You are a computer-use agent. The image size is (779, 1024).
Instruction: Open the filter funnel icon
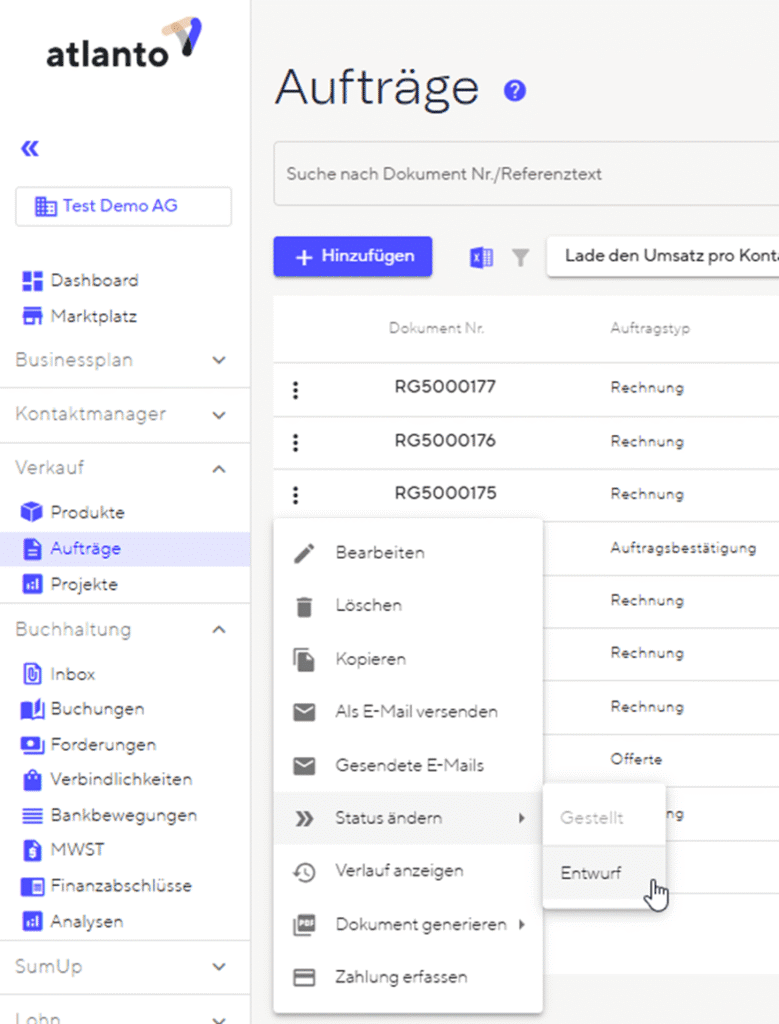pos(520,258)
